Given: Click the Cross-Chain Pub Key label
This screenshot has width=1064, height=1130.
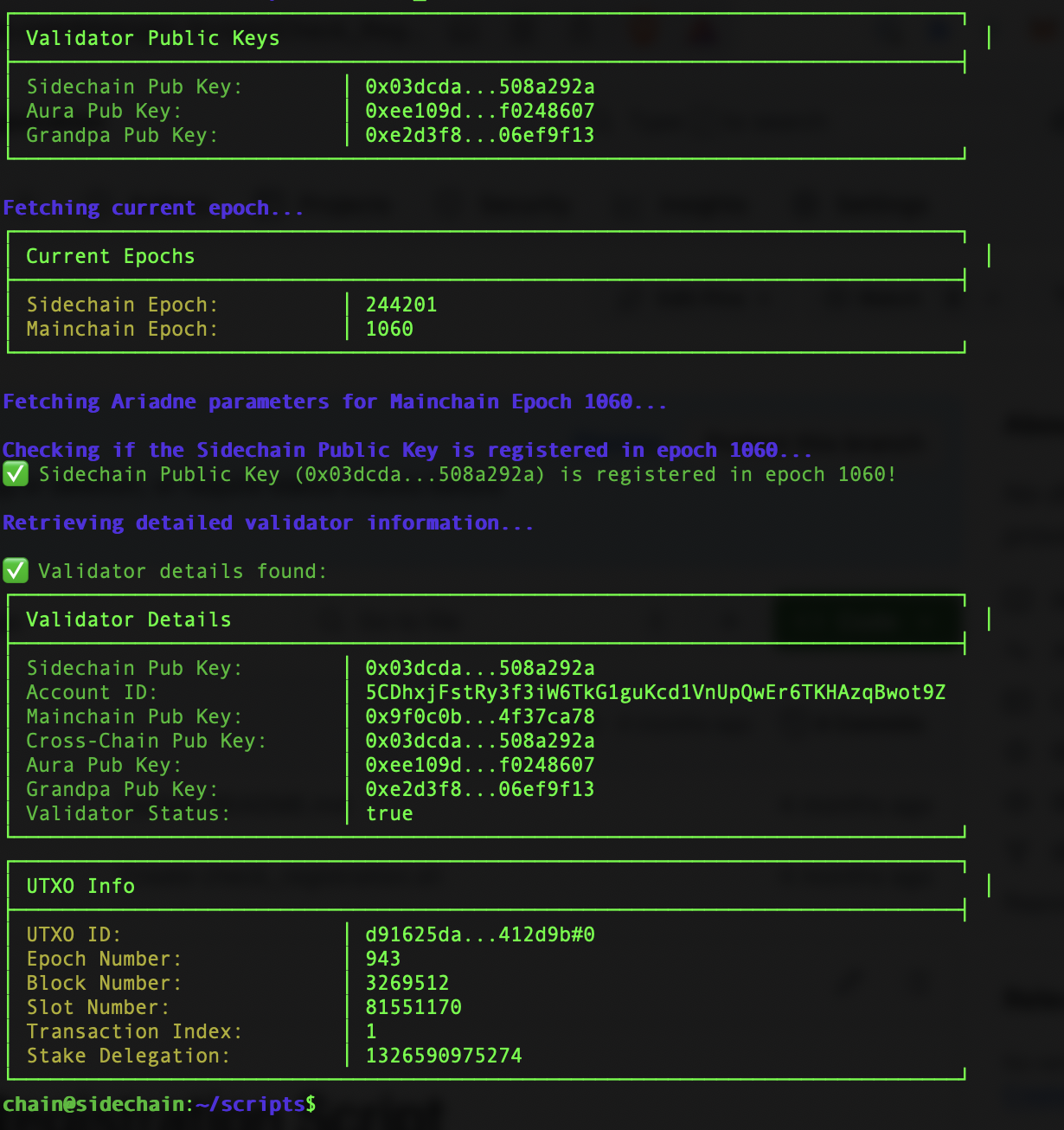Looking at the screenshot, I should pyautogui.click(x=145, y=741).
